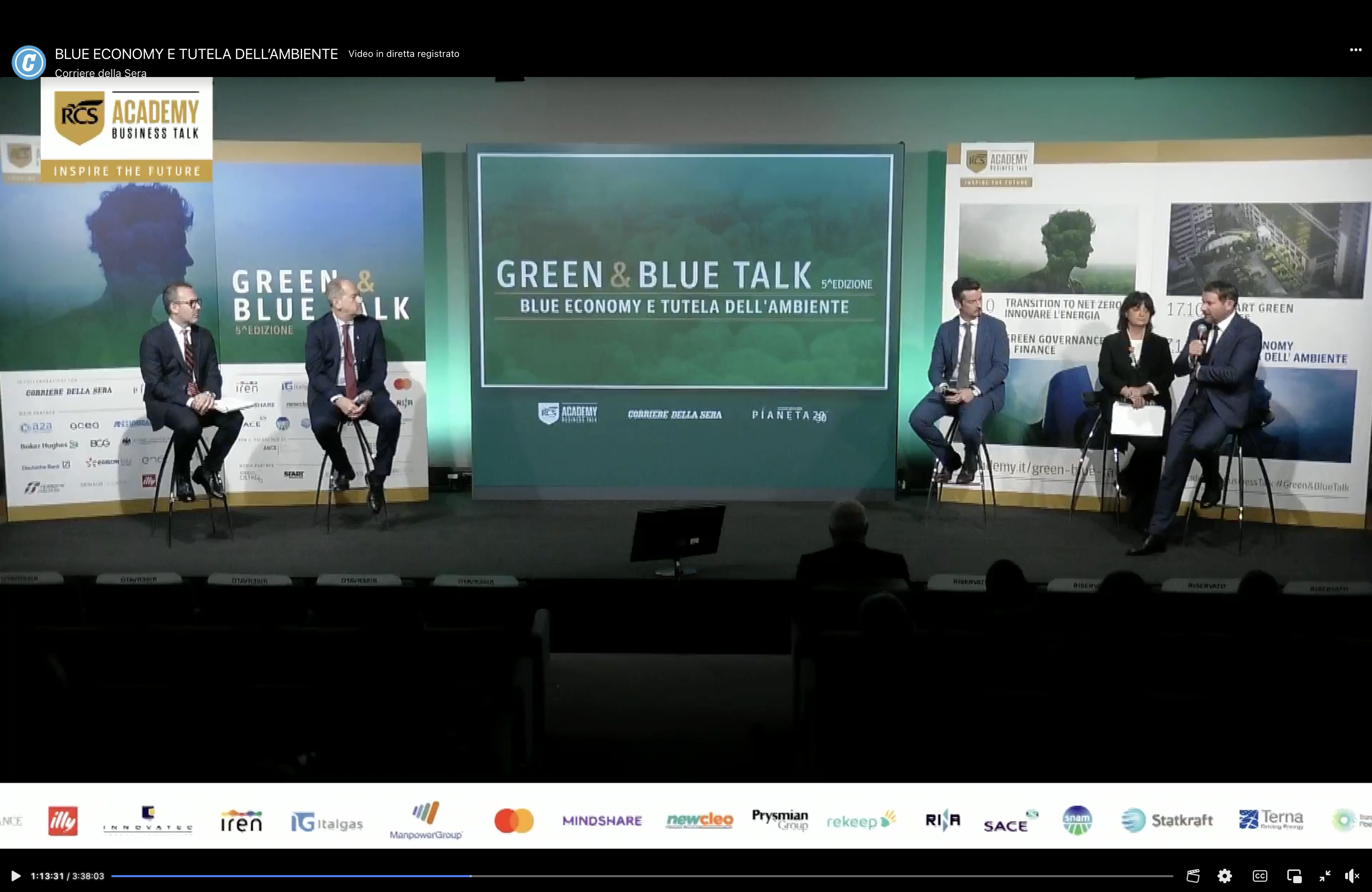Click the 1:13:31 / 3:38:03 time display

(x=67, y=876)
